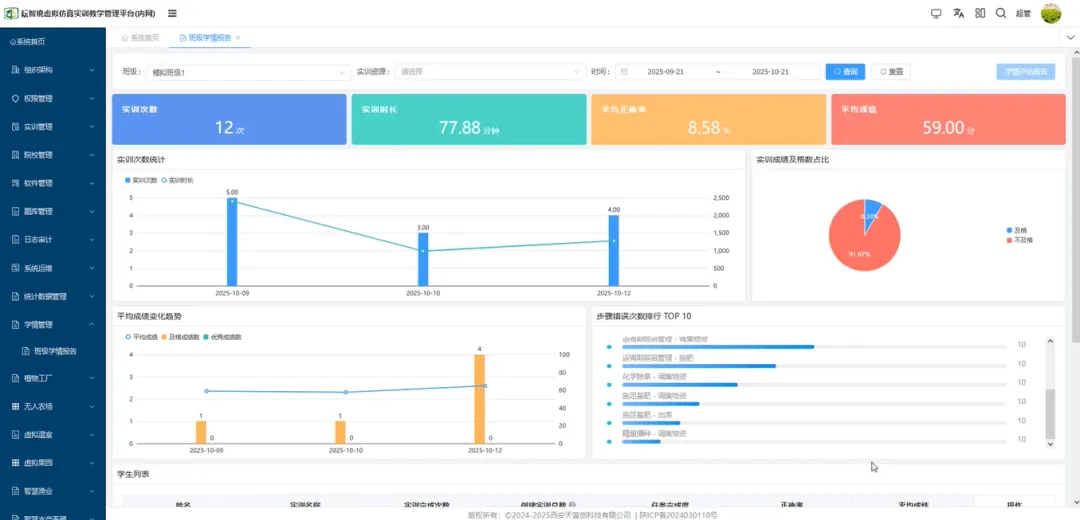The image size is (1080, 520).
Task: Click the red 不及格 pie chart slice
Action: click(x=862, y=240)
